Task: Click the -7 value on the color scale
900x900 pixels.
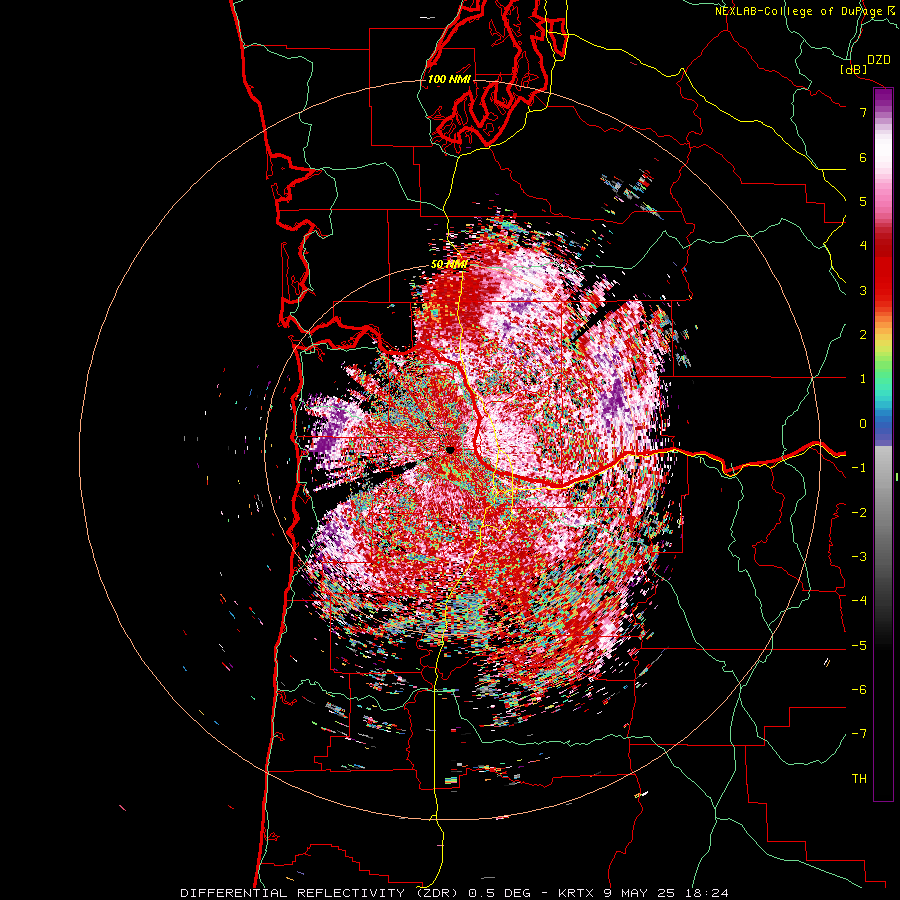Action: click(859, 734)
